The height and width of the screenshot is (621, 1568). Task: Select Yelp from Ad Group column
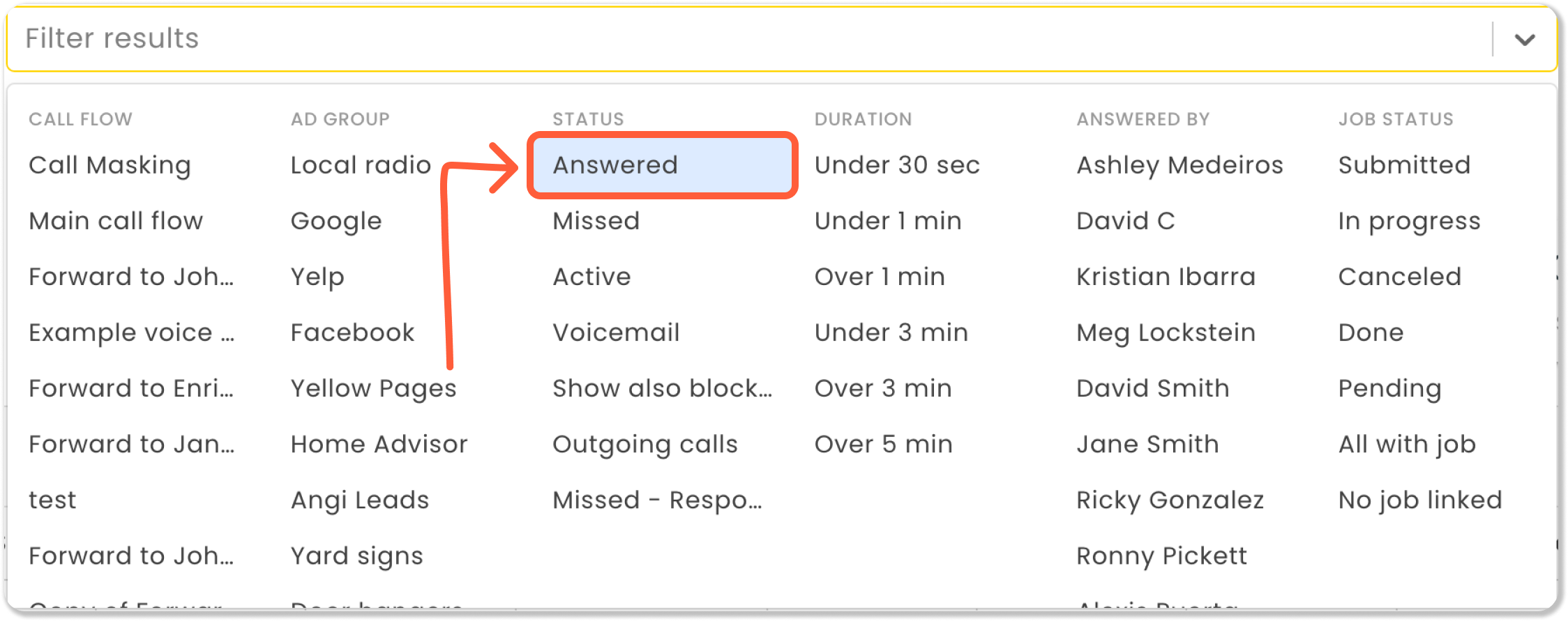tap(317, 277)
